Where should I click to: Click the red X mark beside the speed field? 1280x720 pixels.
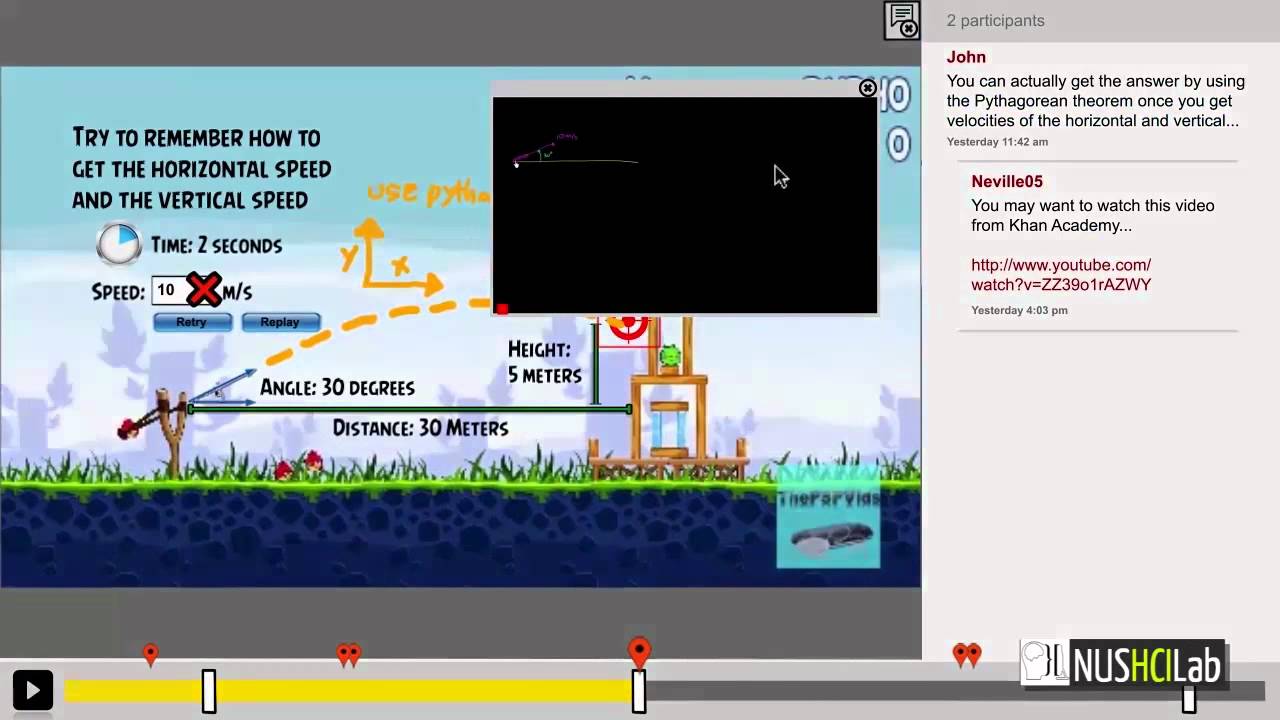coord(204,291)
